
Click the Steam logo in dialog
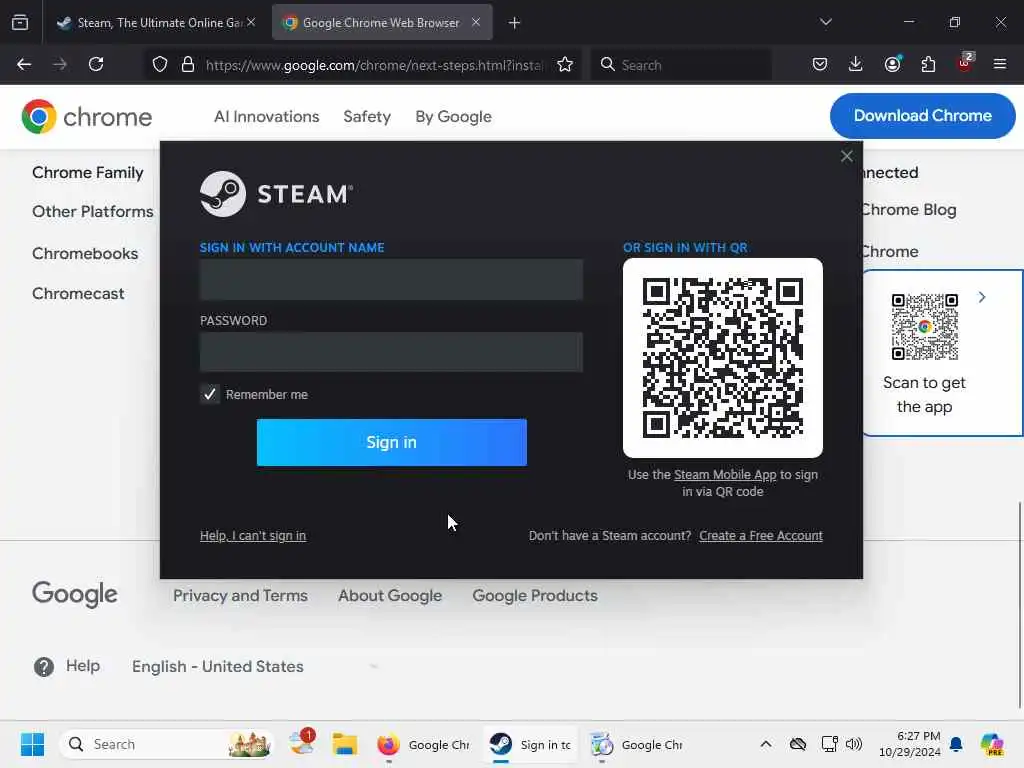276,194
